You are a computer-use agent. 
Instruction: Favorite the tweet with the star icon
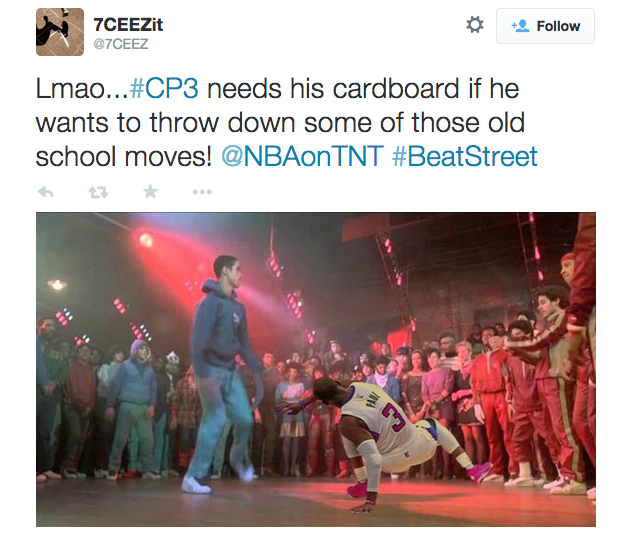(150, 192)
